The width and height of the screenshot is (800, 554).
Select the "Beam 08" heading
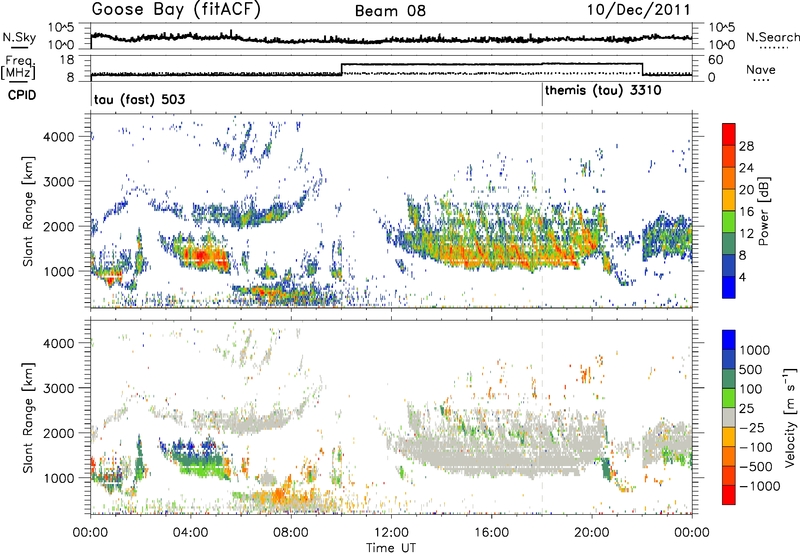point(390,11)
